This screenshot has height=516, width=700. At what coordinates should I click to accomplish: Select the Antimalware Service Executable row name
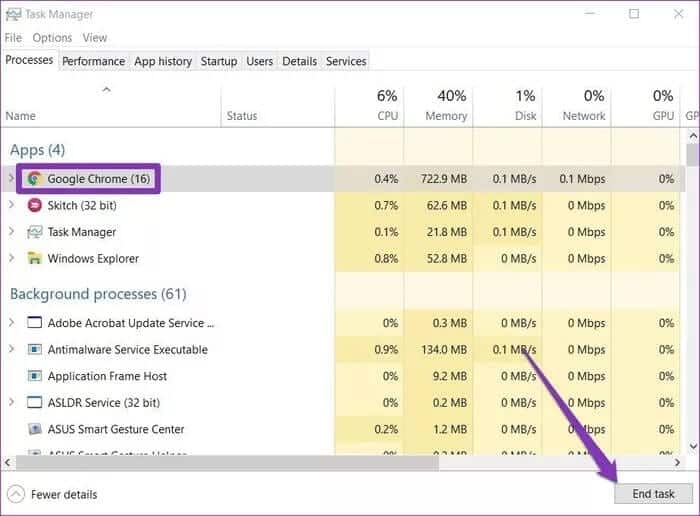tap(128, 350)
